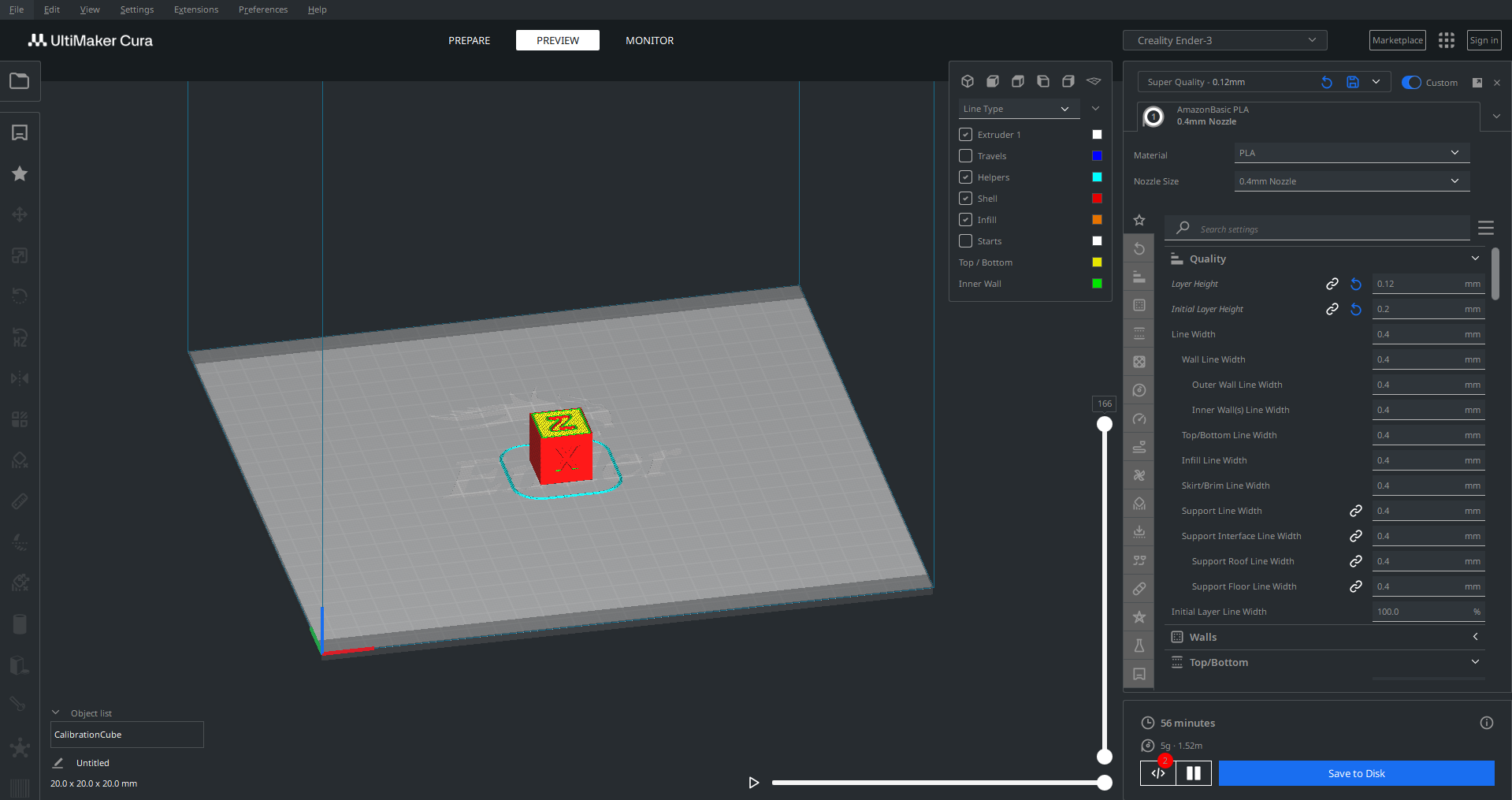This screenshot has height=800, width=1512.
Task: Click the Save to Disk button
Action: (1355, 773)
